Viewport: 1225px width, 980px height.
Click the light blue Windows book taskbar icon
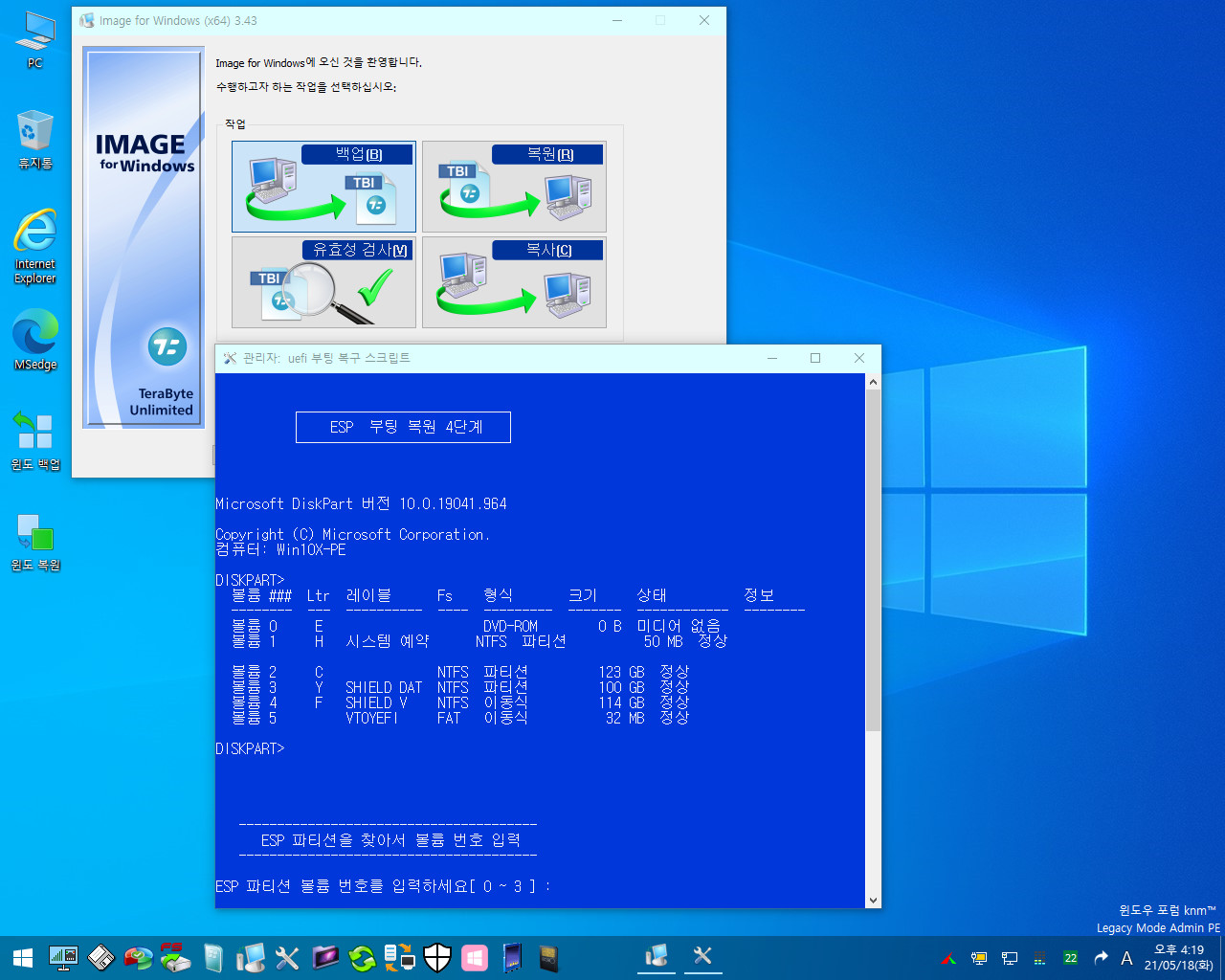click(x=213, y=957)
